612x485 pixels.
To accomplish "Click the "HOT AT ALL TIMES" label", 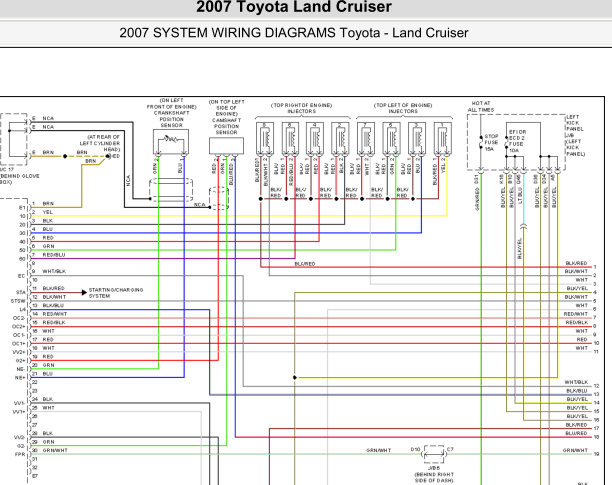I will point(481,107).
